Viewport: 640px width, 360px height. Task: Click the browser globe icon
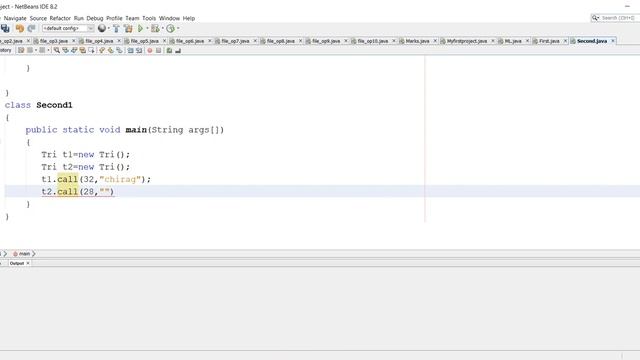coord(102,28)
